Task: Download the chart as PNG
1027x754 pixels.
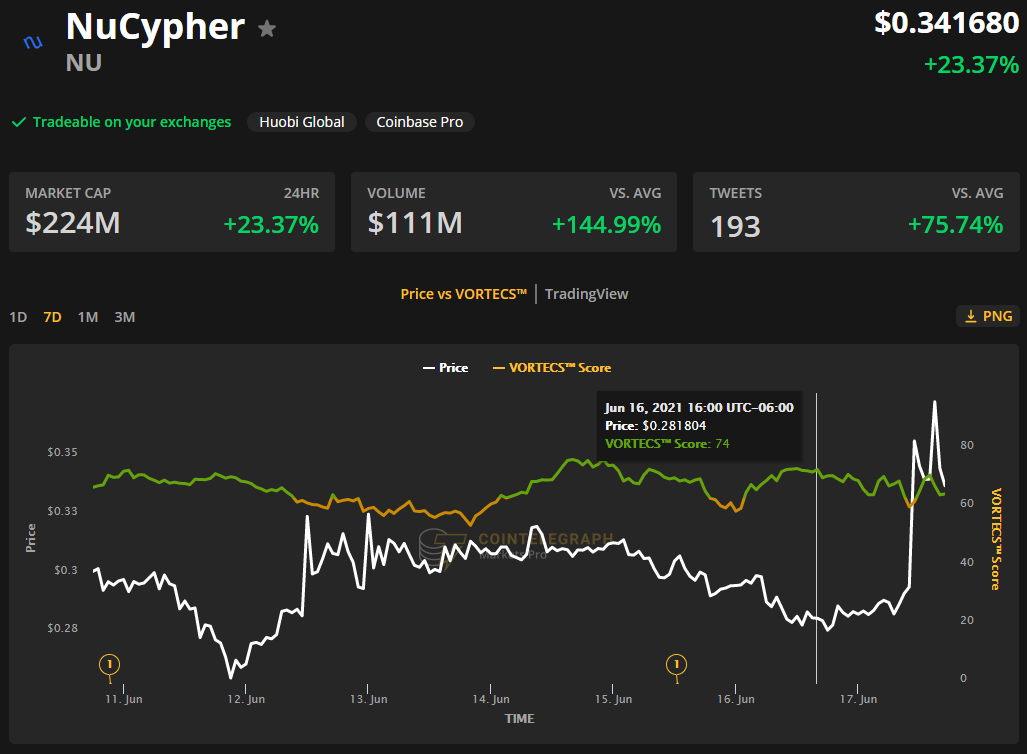Action: 987,316
